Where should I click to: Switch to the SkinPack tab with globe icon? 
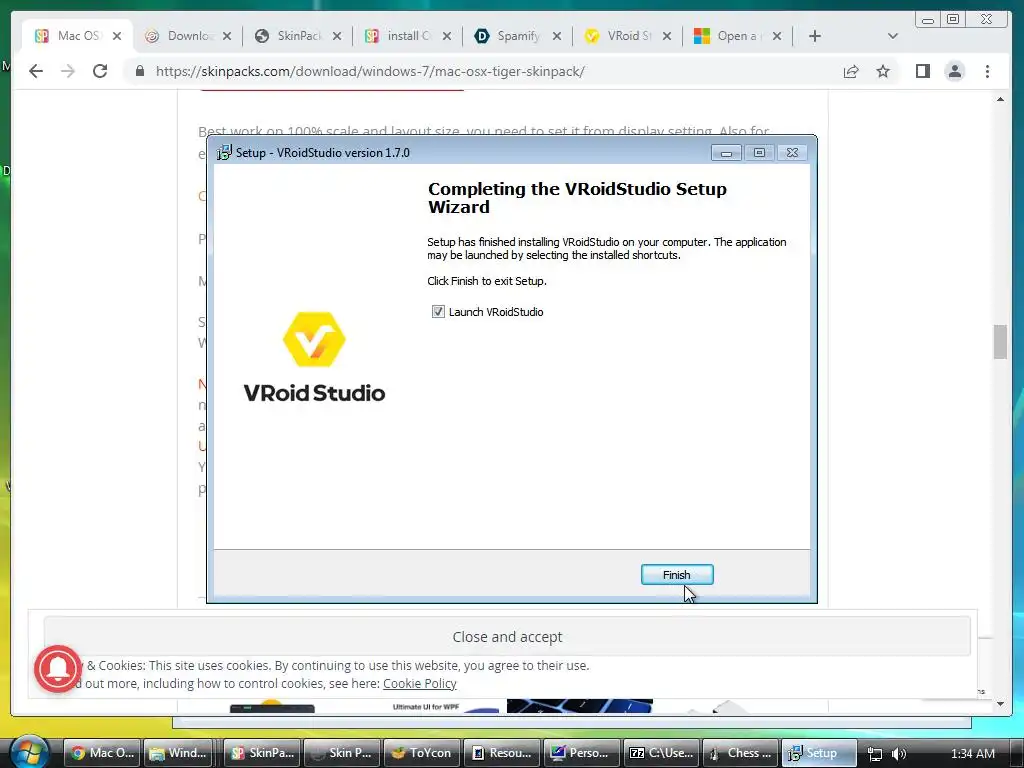289,36
